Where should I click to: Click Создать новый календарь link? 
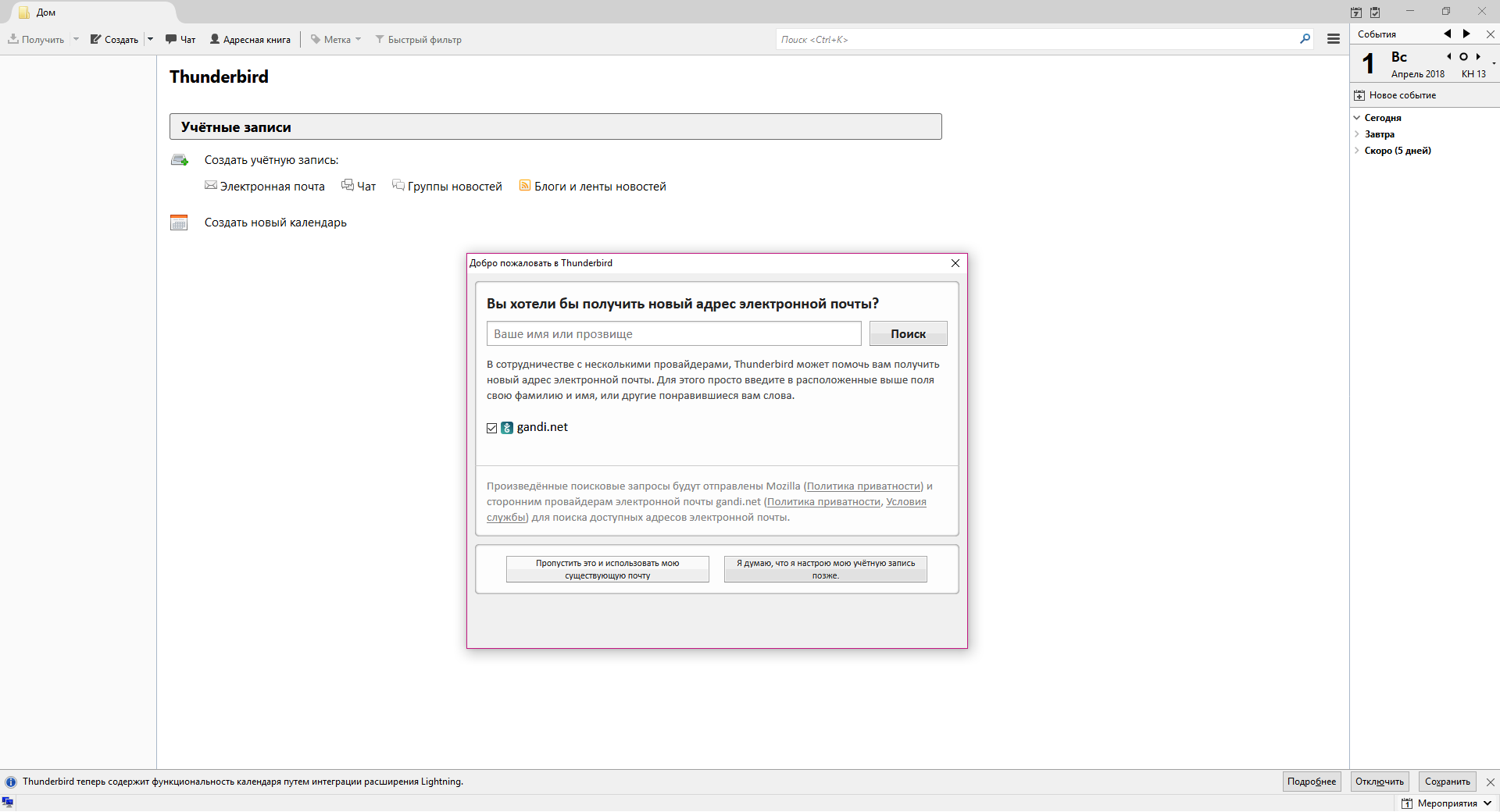276,223
